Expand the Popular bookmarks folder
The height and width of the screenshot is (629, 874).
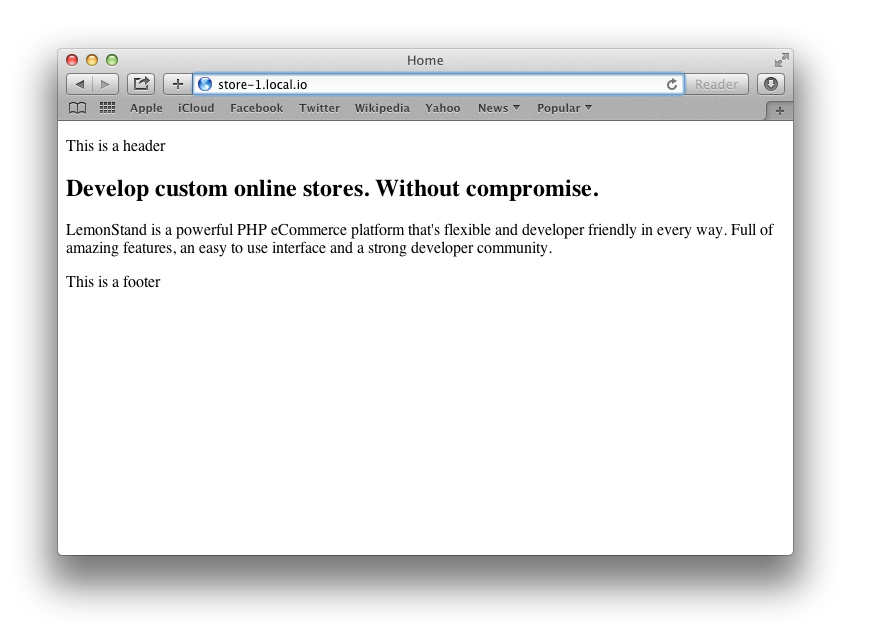point(564,108)
